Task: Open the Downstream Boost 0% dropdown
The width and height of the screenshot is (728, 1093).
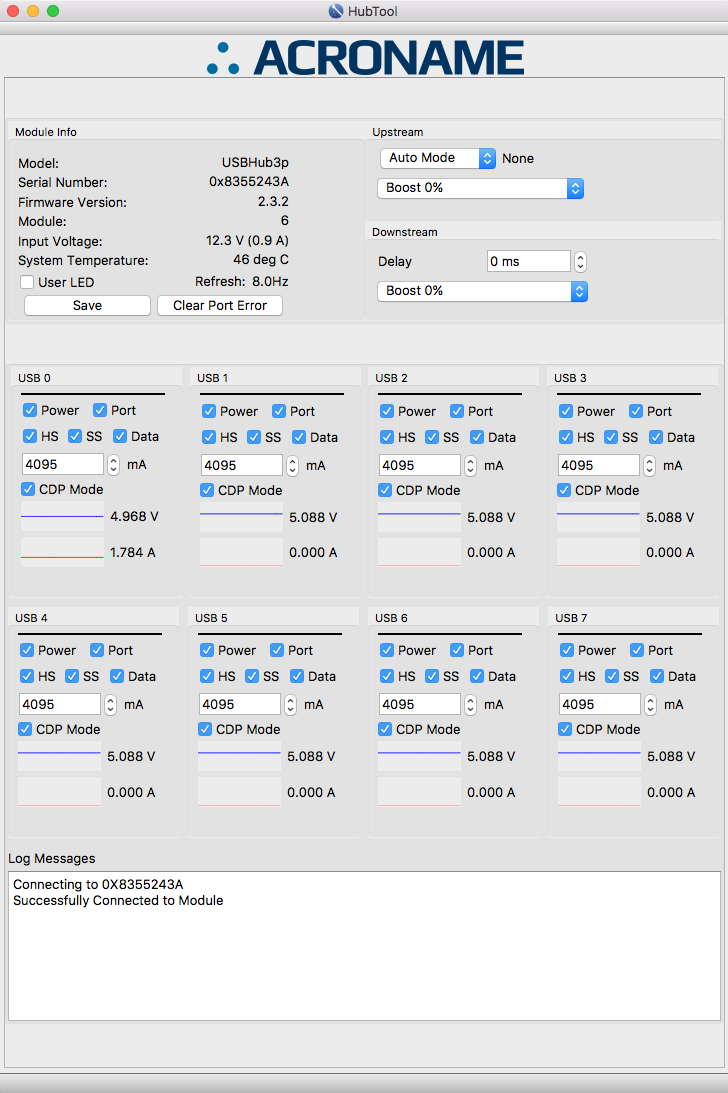Action: point(482,291)
